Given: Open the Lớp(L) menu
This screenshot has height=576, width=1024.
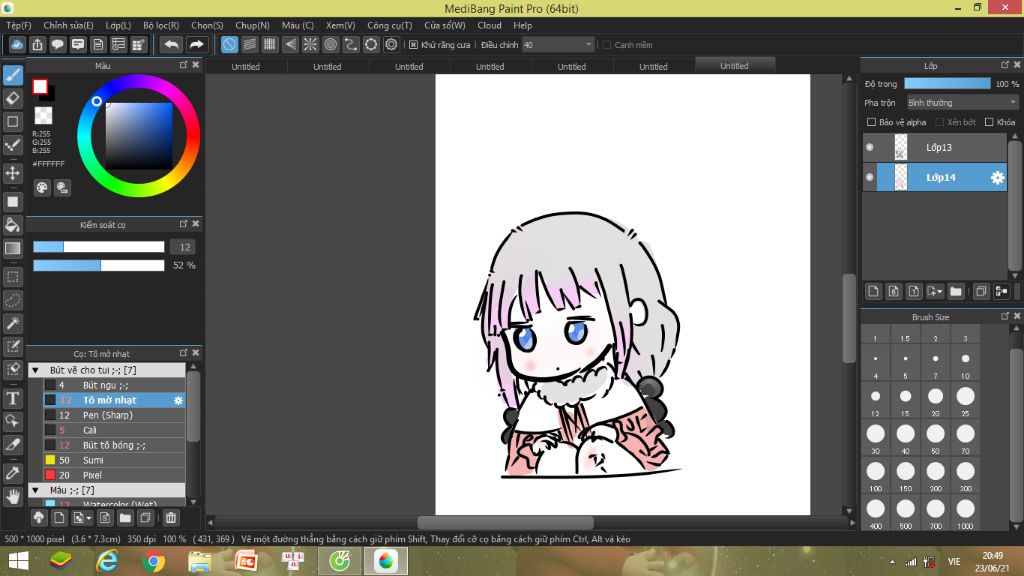Looking at the screenshot, I should [118, 25].
